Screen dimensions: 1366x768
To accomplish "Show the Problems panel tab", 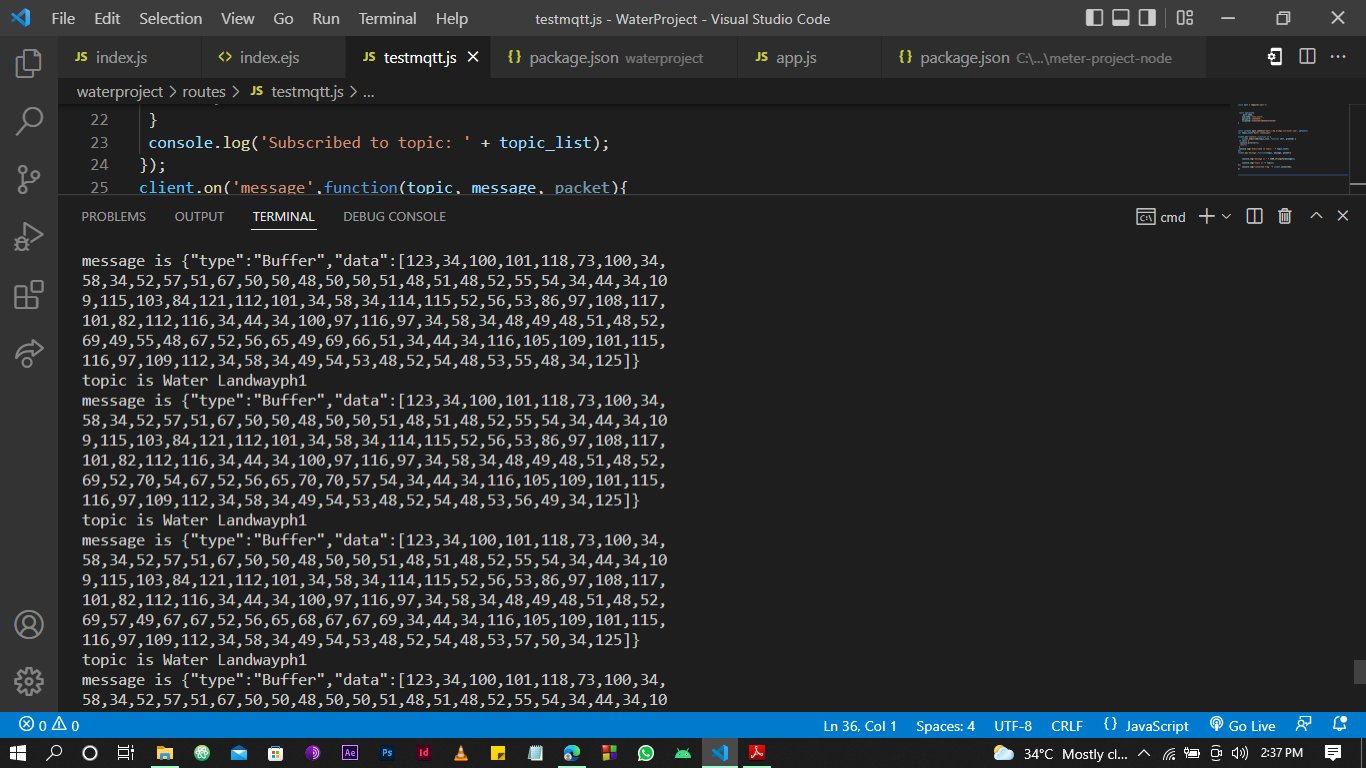I will [113, 216].
